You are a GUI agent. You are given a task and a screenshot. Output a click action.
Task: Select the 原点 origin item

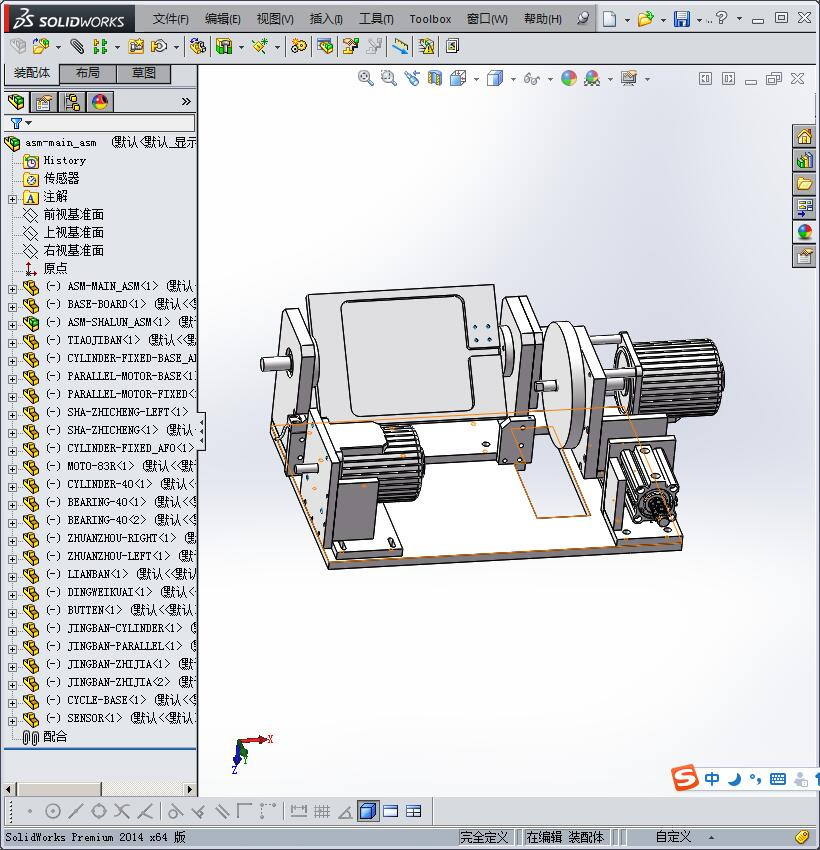(x=55, y=268)
